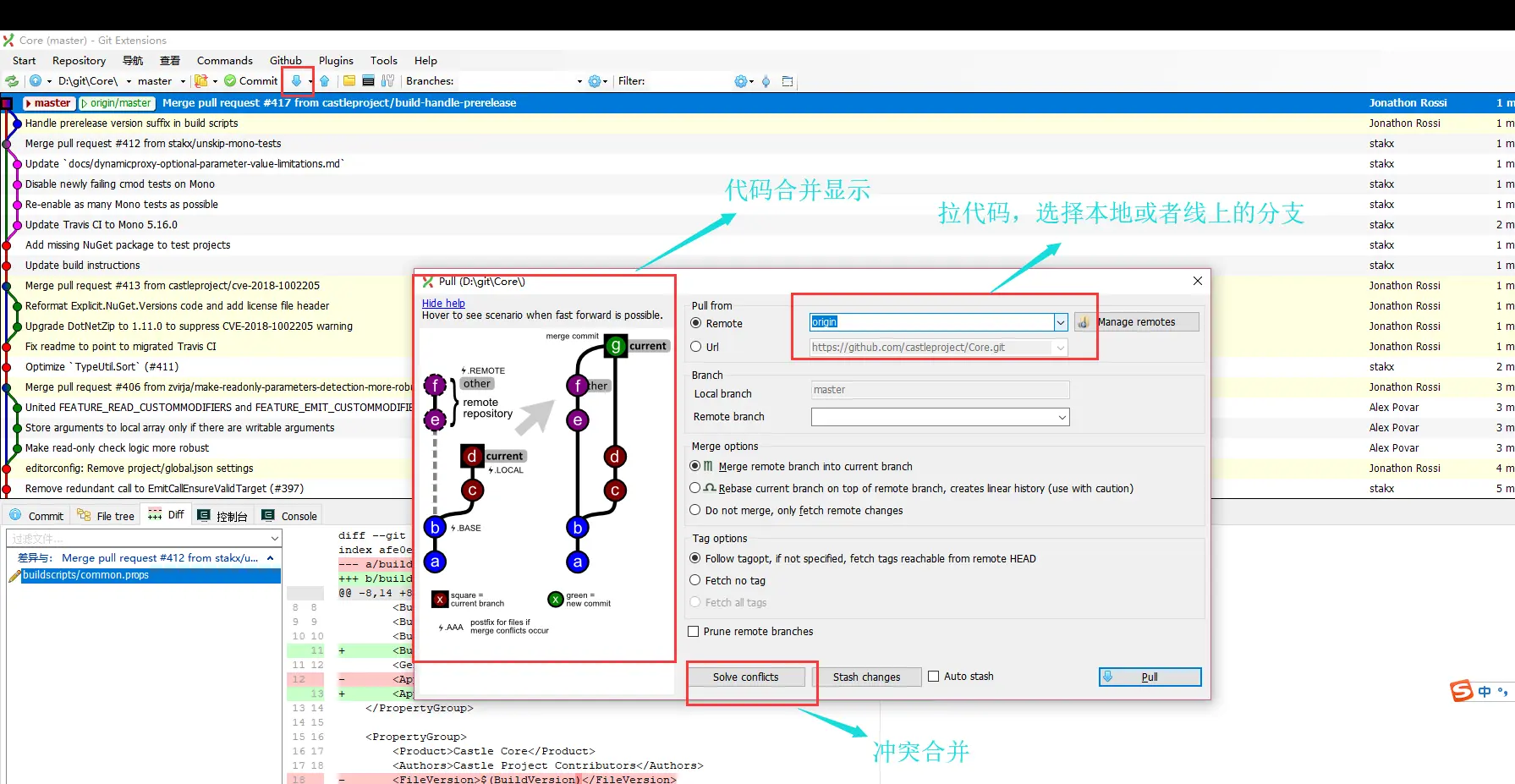Click the green check Commit toolbar button
Image resolution: width=1515 pixels, height=784 pixels.
[251, 81]
